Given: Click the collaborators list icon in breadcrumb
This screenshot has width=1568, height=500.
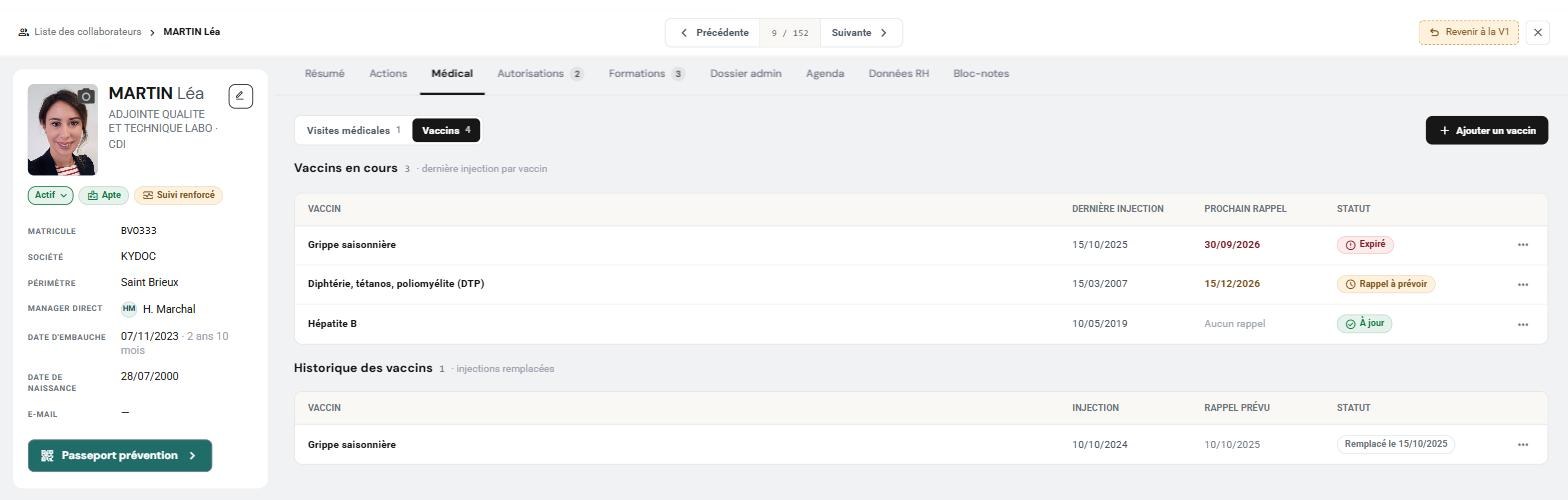Looking at the screenshot, I should tap(23, 33).
